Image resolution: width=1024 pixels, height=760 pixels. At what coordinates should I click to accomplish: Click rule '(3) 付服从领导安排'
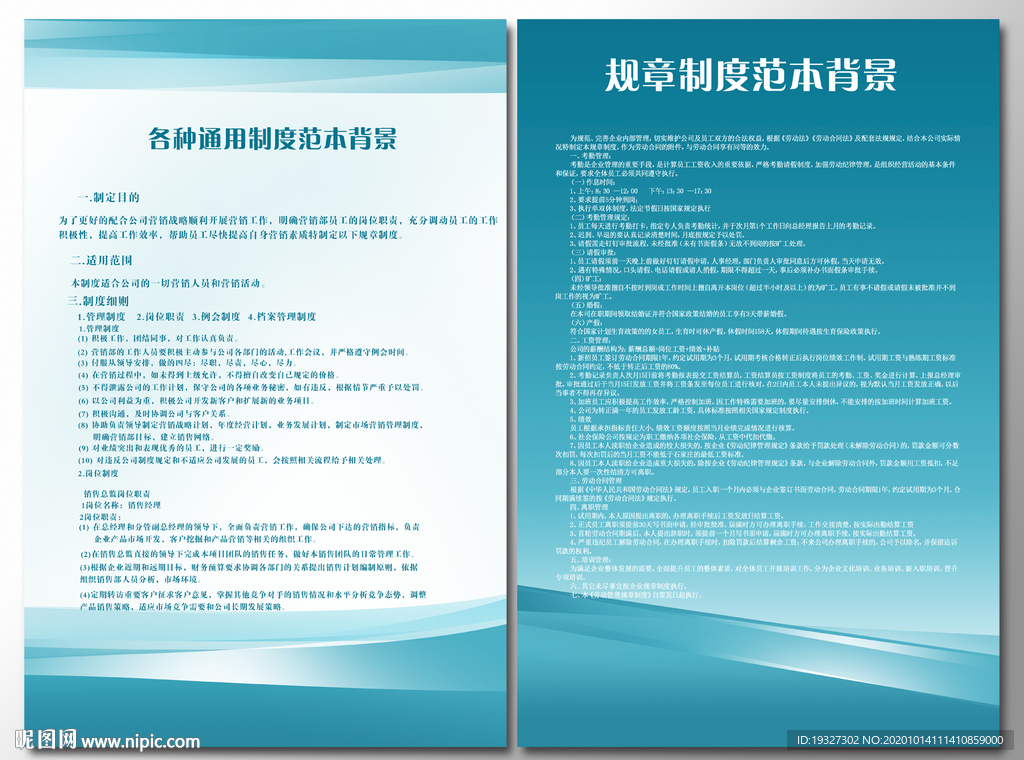click(187, 363)
